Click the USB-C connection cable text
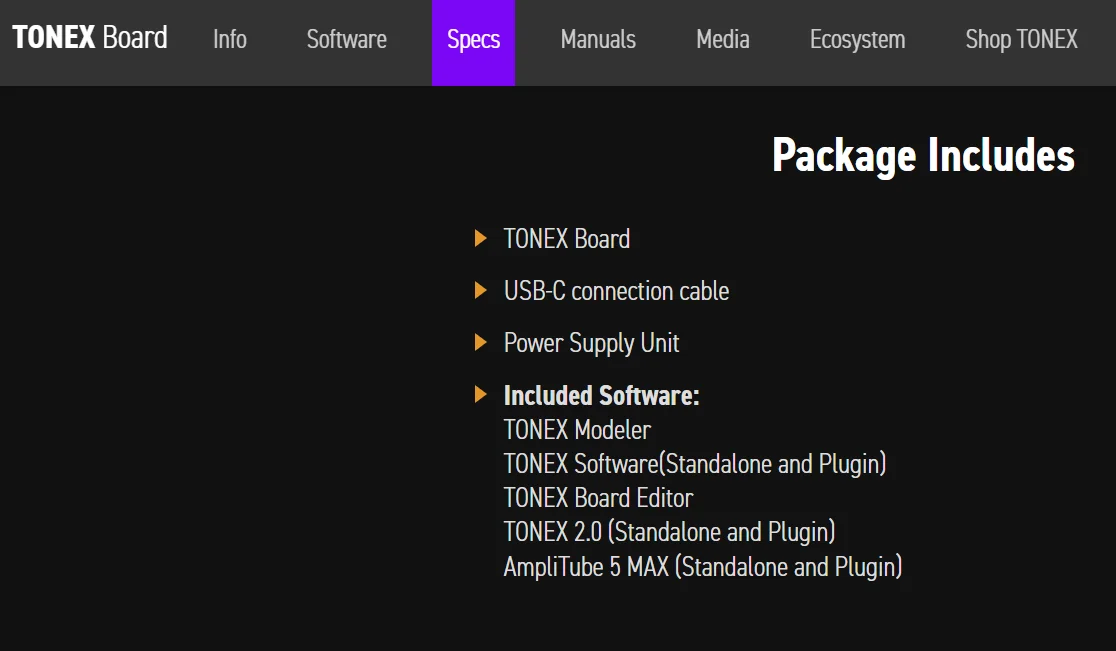The image size is (1116, 651). [x=616, y=291]
